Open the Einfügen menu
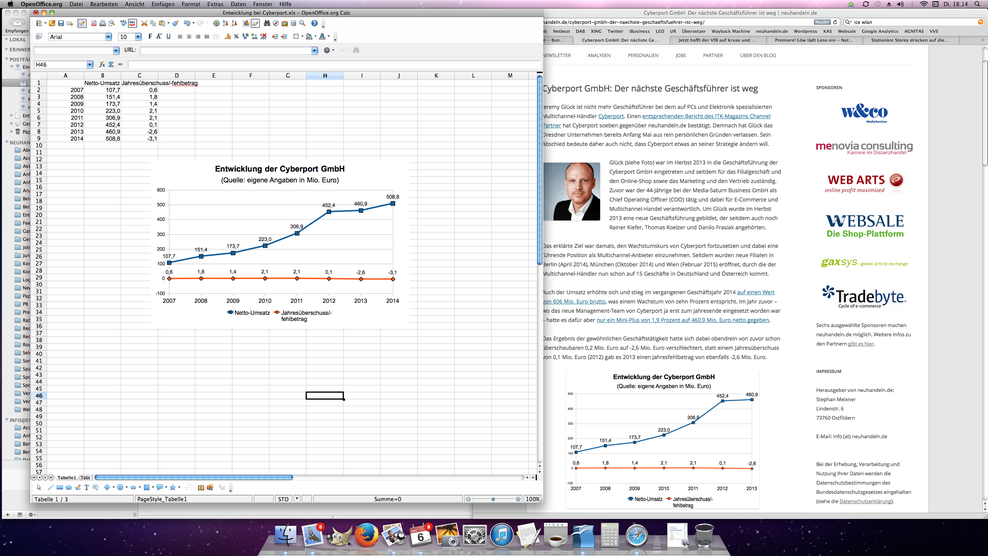 163,4
